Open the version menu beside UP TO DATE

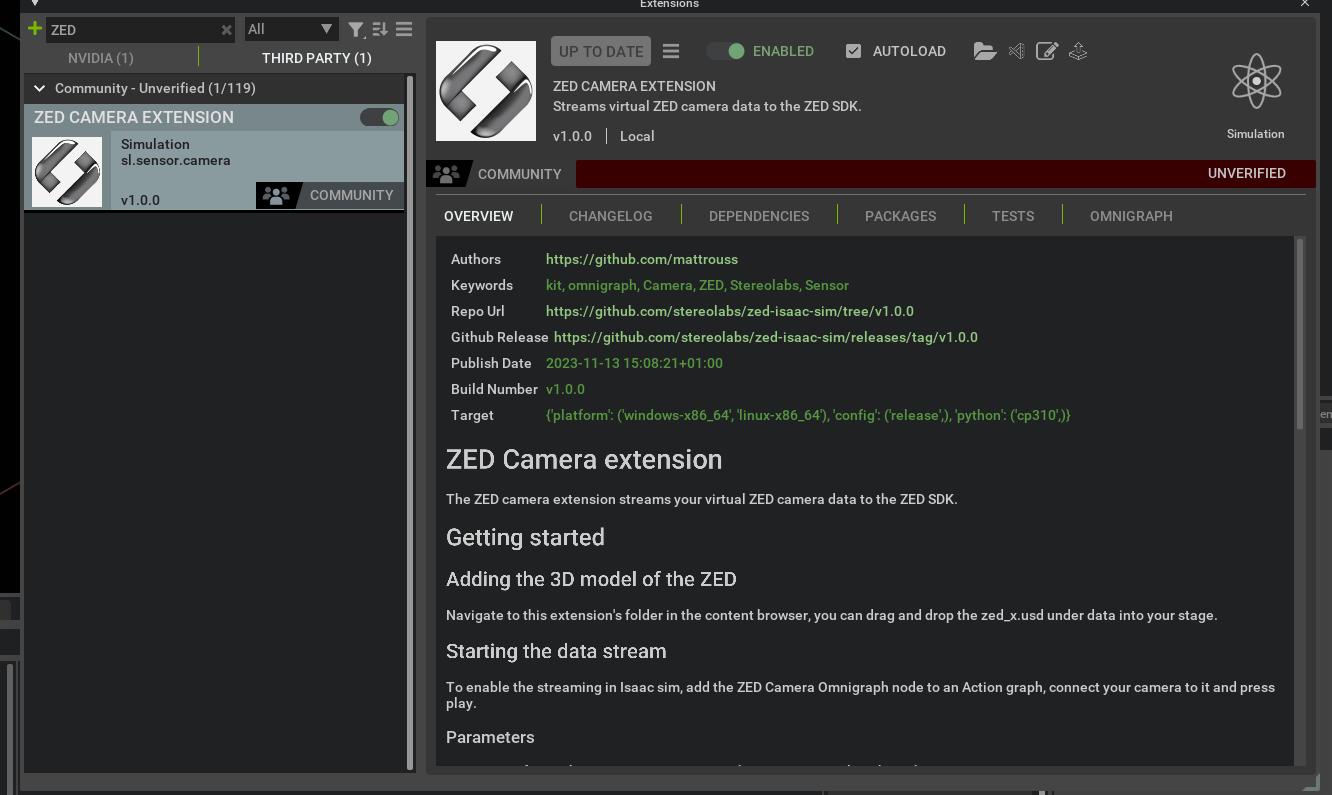tap(671, 51)
